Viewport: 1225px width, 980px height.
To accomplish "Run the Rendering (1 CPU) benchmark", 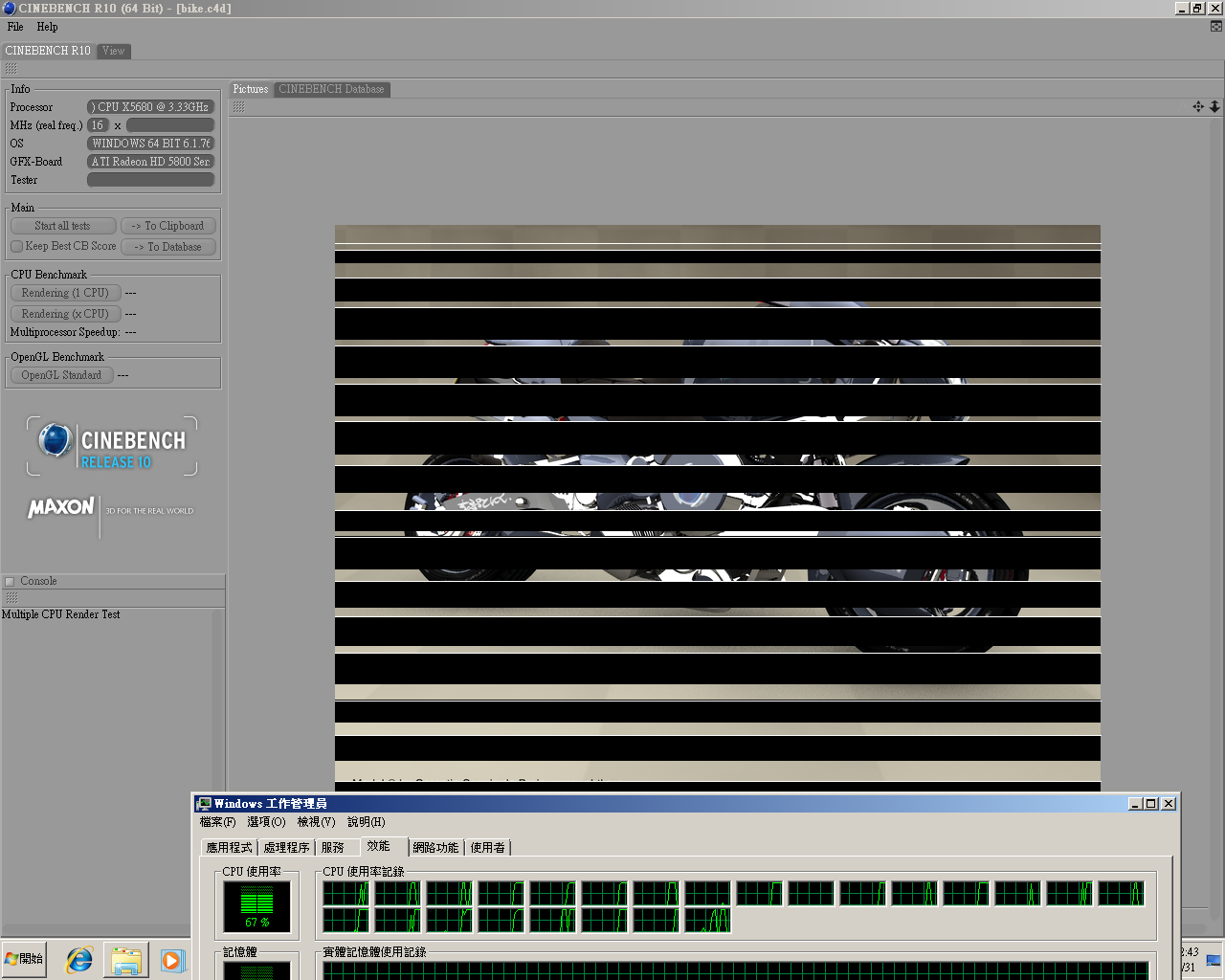I will click(65, 293).
